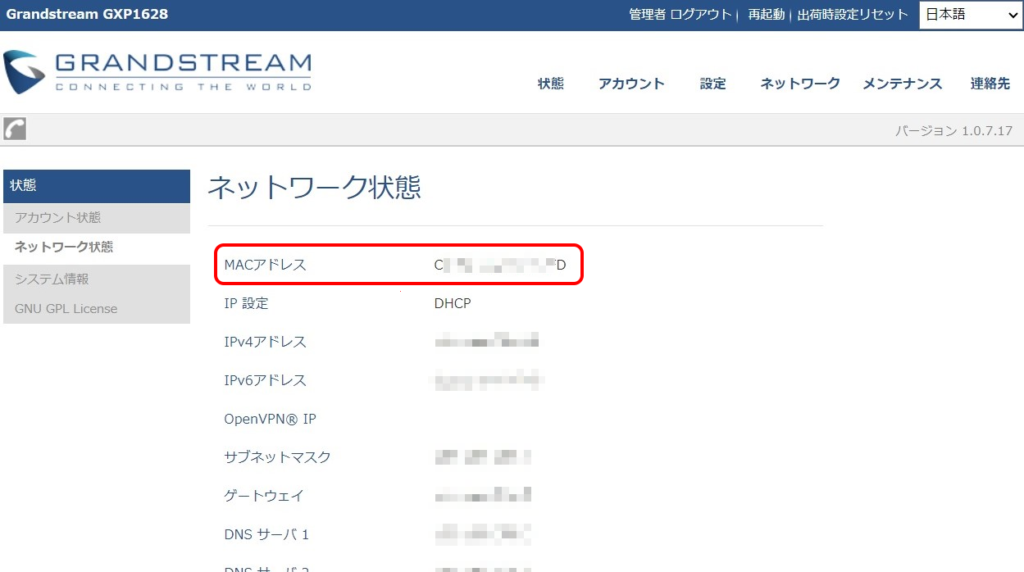Viewport: 1024px width, 572px height.
Task: Open the ネットワーク navigation menu
Action: pos(800,84)
